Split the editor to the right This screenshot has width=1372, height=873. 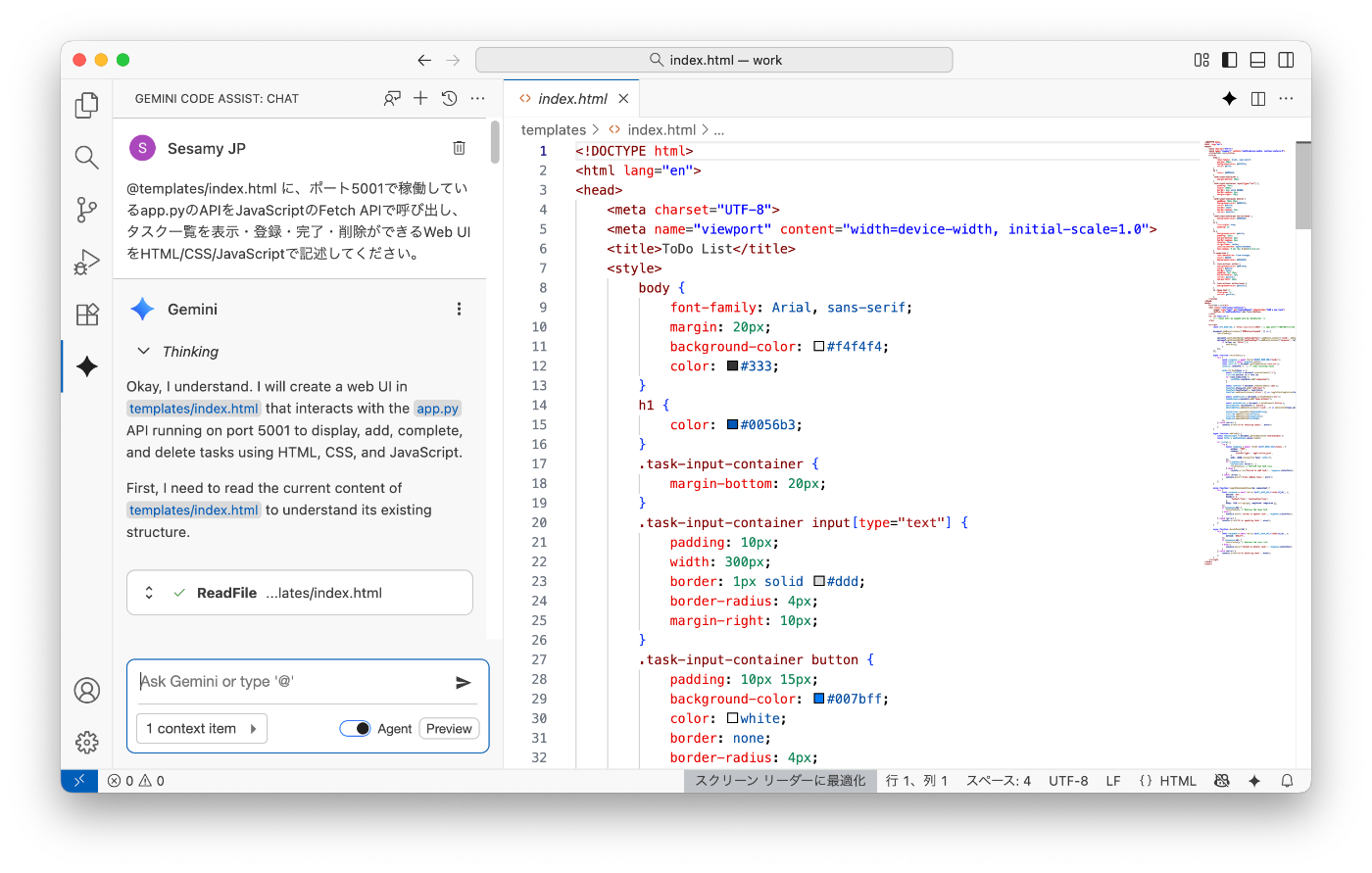point(1258,98)
